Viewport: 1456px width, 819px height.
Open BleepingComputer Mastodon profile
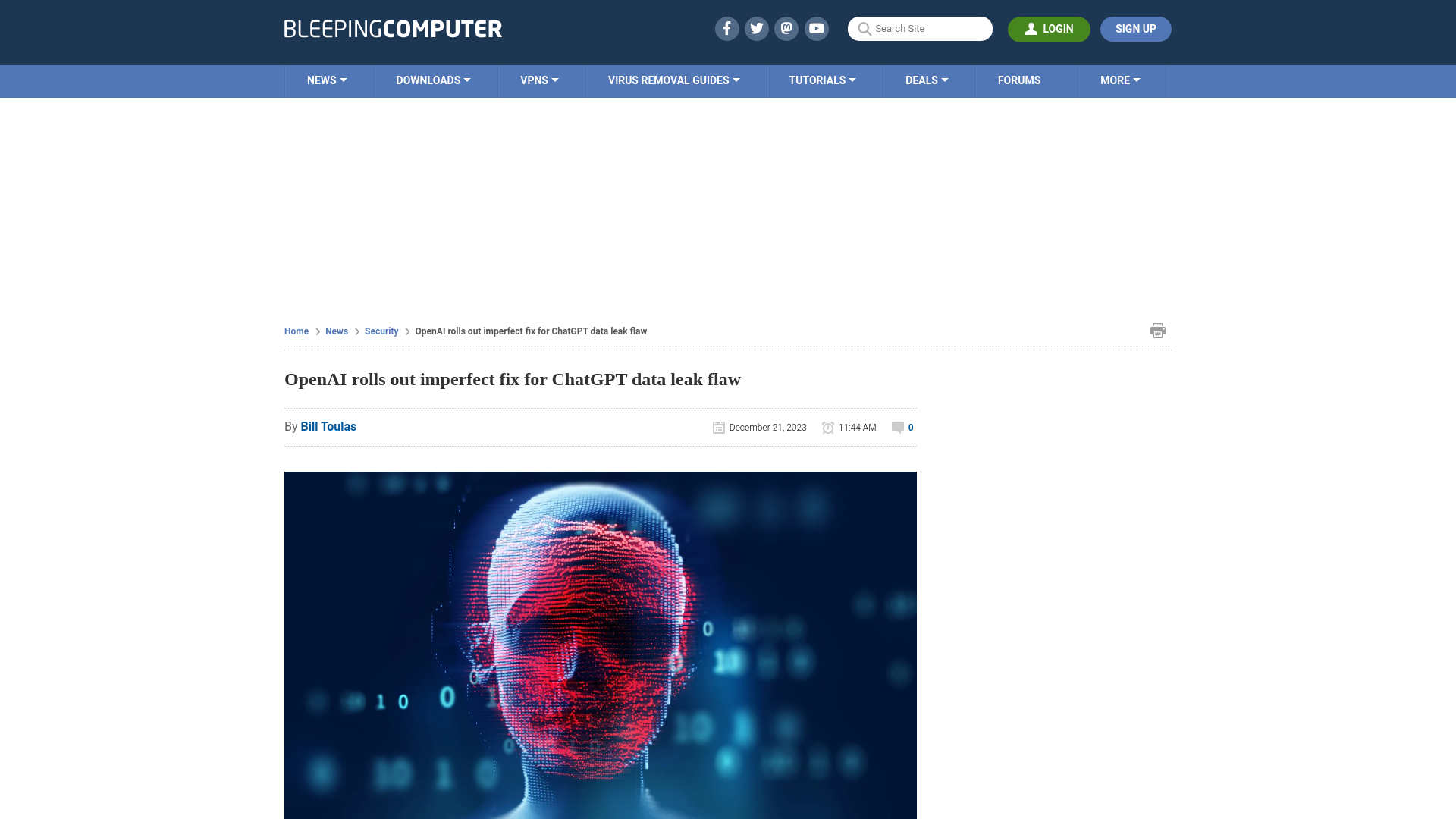(787, 28)
